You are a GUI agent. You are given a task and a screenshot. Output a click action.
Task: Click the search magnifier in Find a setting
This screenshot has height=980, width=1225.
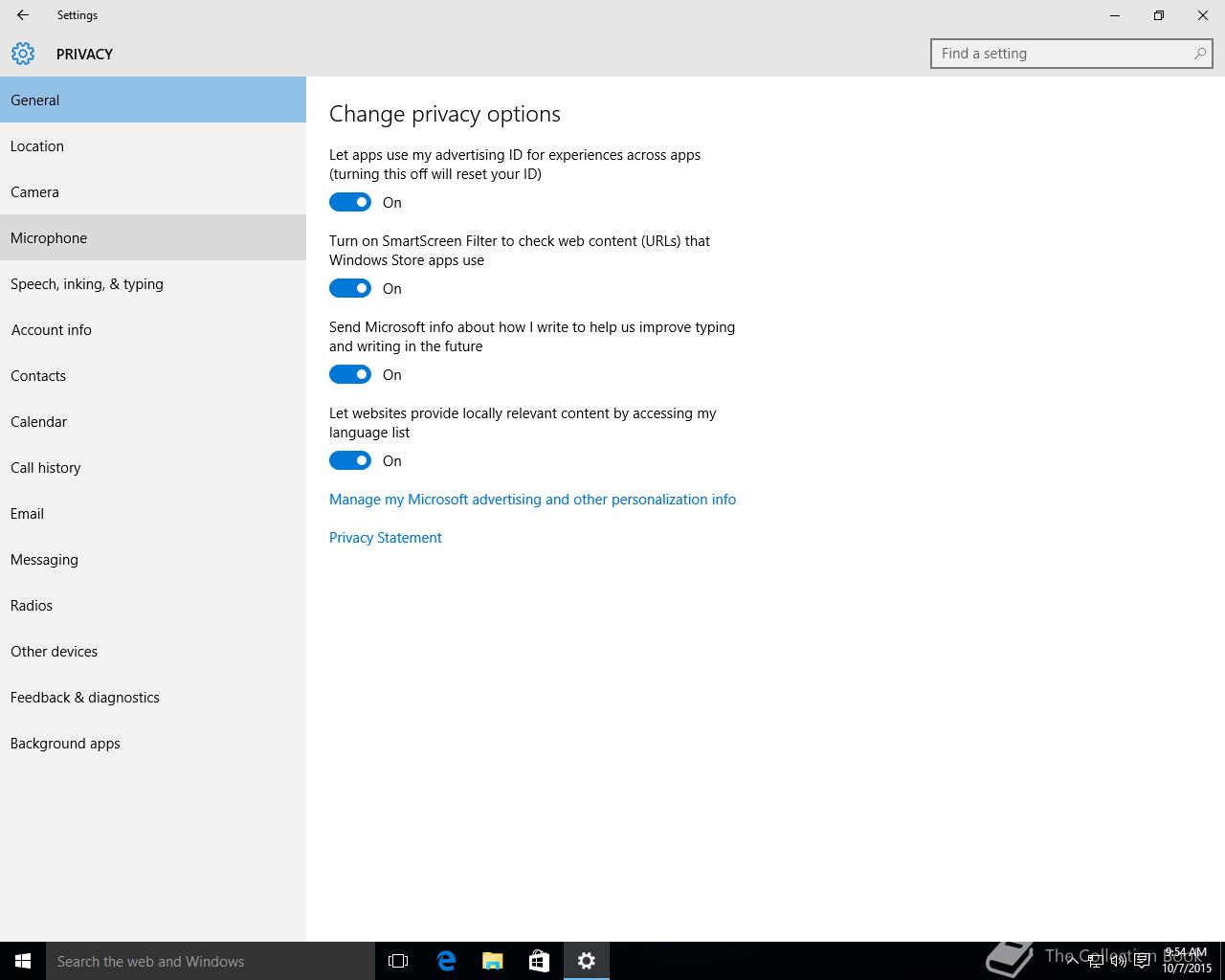[x=1199, y=54]
